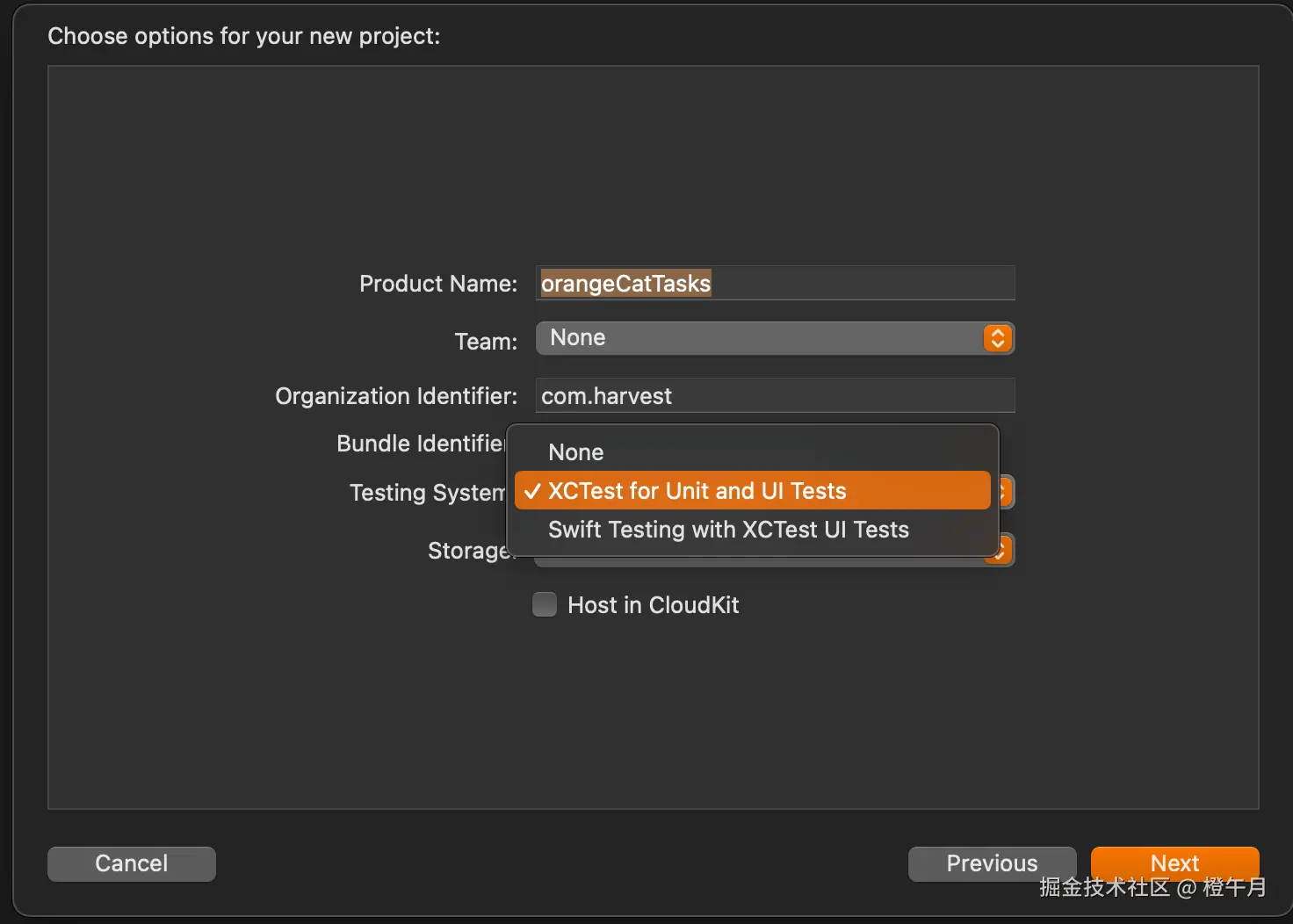Viewport: 1293px width, 924px height.
Task: Select None in the testing system menu
Action: 576,452
